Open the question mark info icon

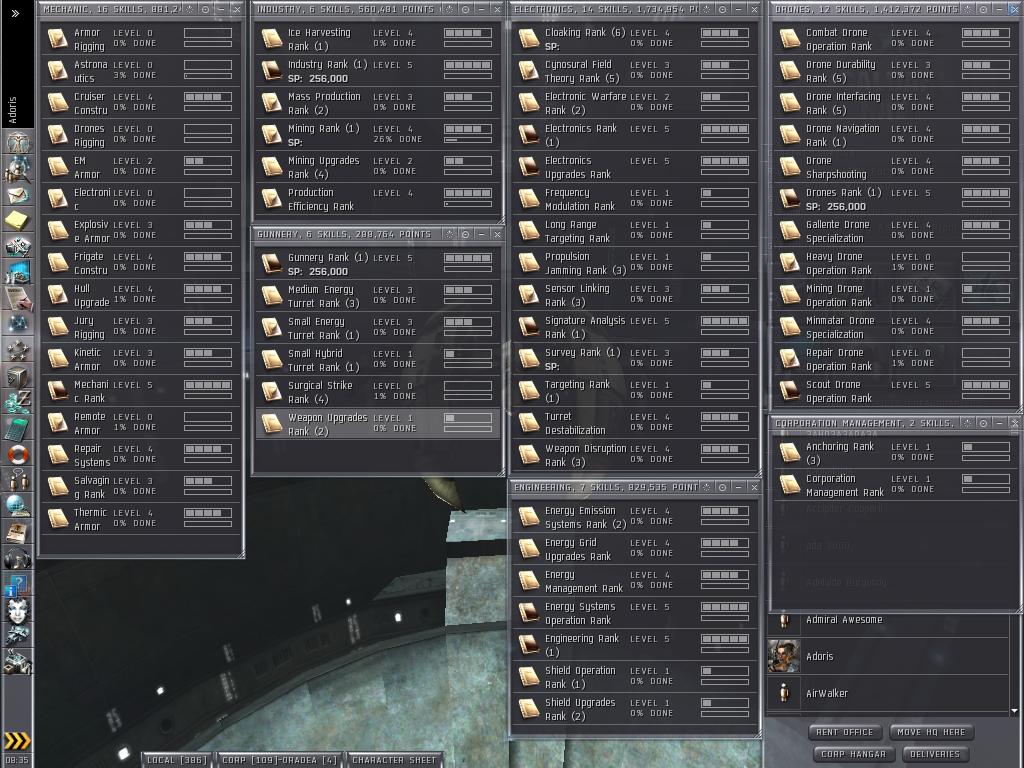[x=18, y=584]
